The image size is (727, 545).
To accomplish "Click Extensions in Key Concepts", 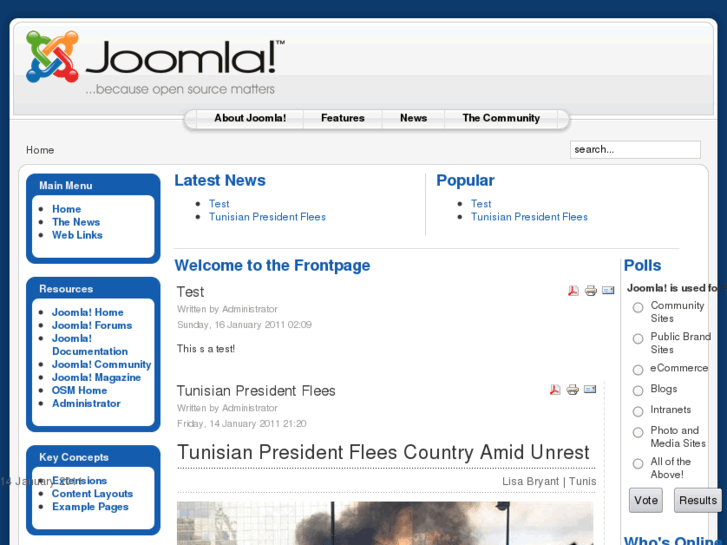I will (79, 481).
